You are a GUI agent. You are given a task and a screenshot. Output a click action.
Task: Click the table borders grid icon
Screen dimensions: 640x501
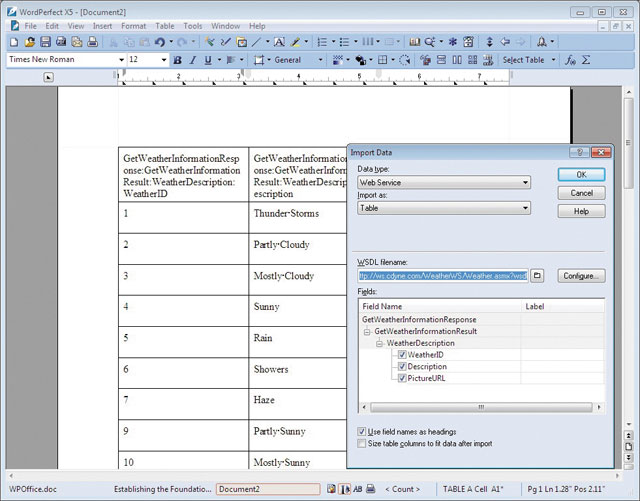(x=382, y=60)
